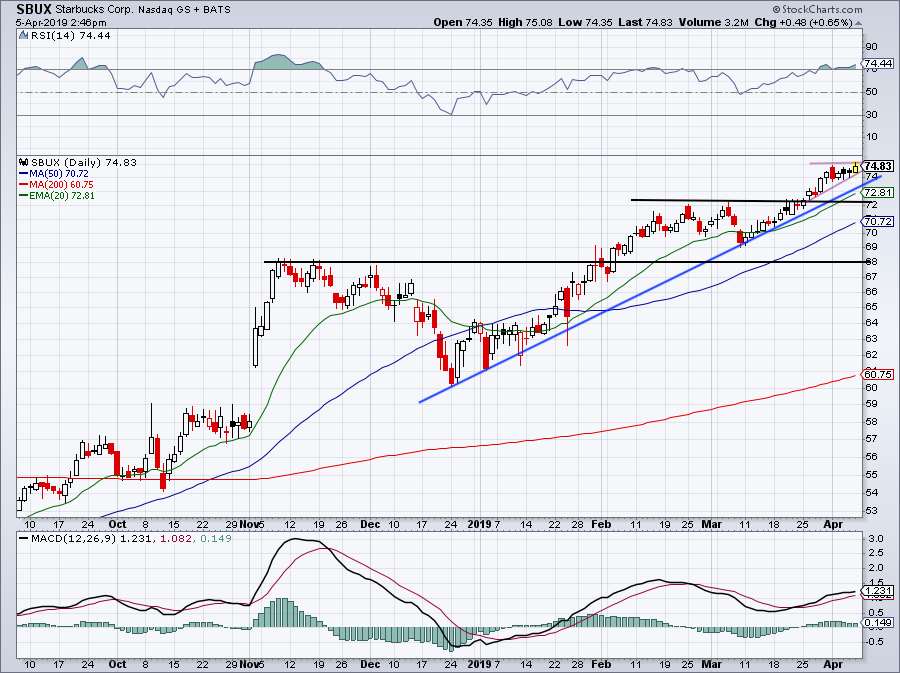
Task: Click the black MACD line legend marker
Action: click(24, 539)
